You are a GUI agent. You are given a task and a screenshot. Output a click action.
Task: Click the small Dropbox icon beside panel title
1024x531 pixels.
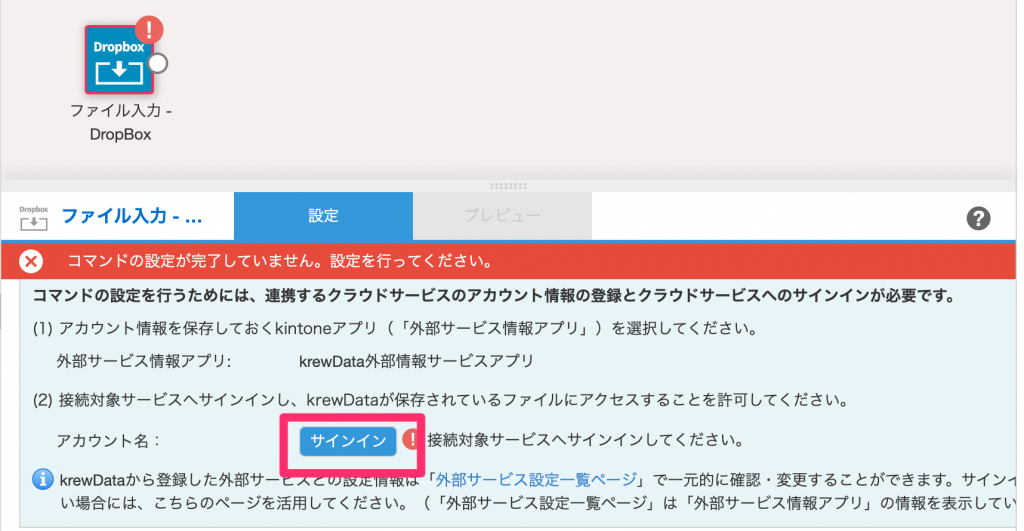coord(33,219)
